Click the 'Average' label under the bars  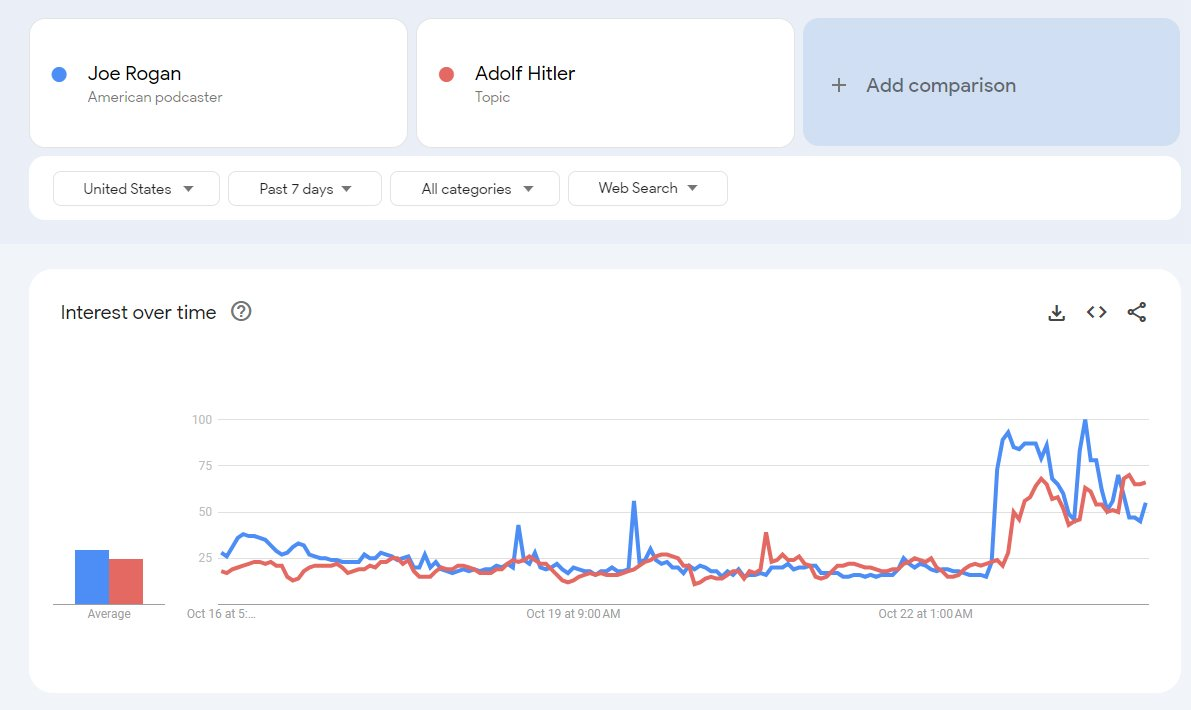tap(109, 614)
